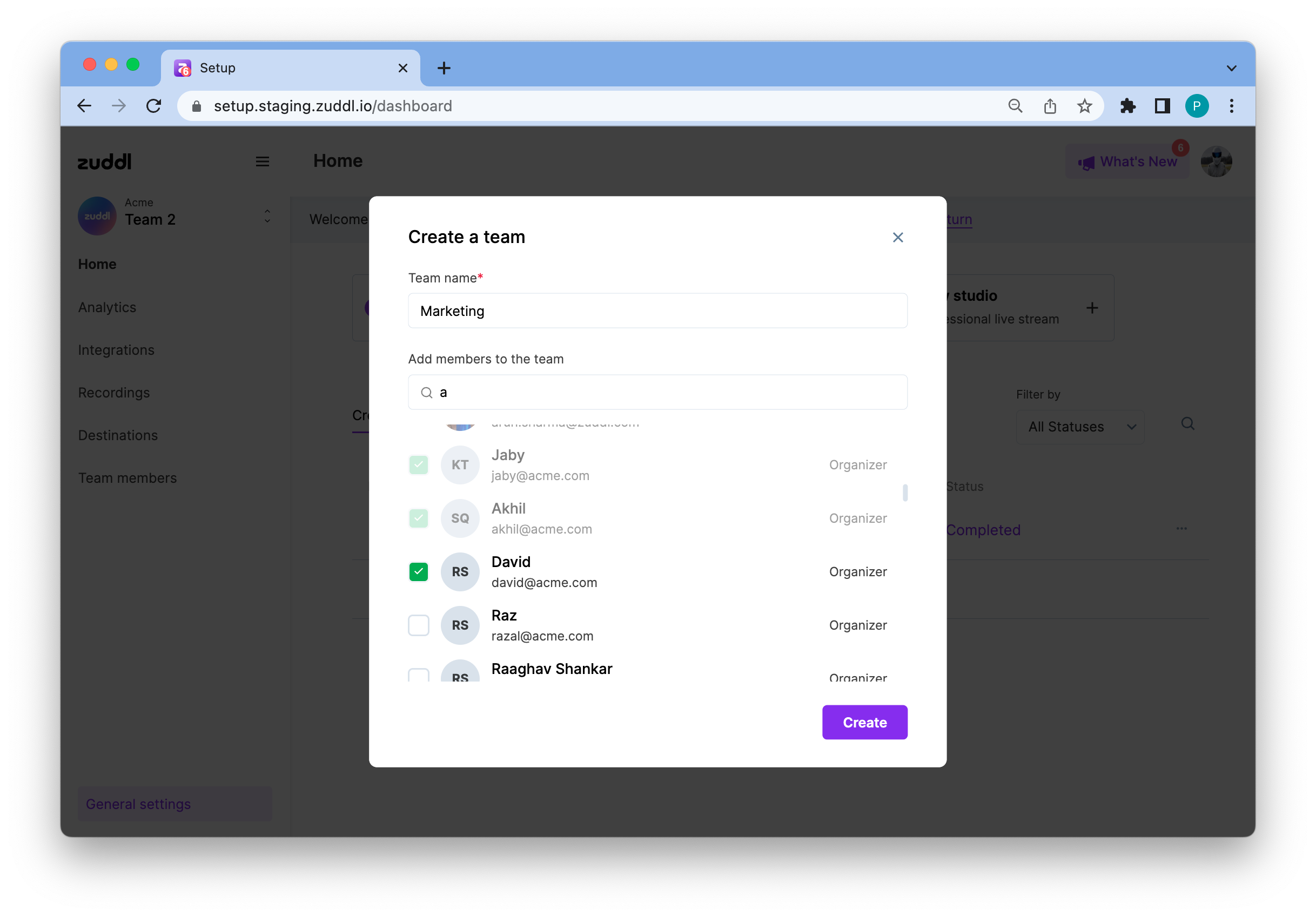The image size is (1316, 917).
Task: Click the search magnifier in members field
Action: (x=426, y=393)
